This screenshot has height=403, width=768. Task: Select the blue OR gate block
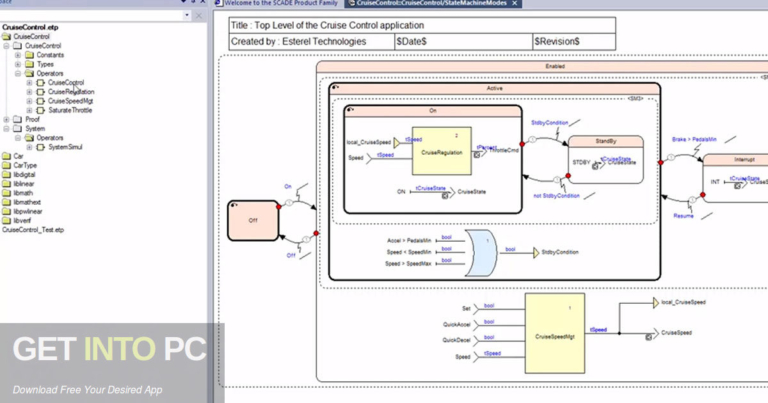pos(480,253)
